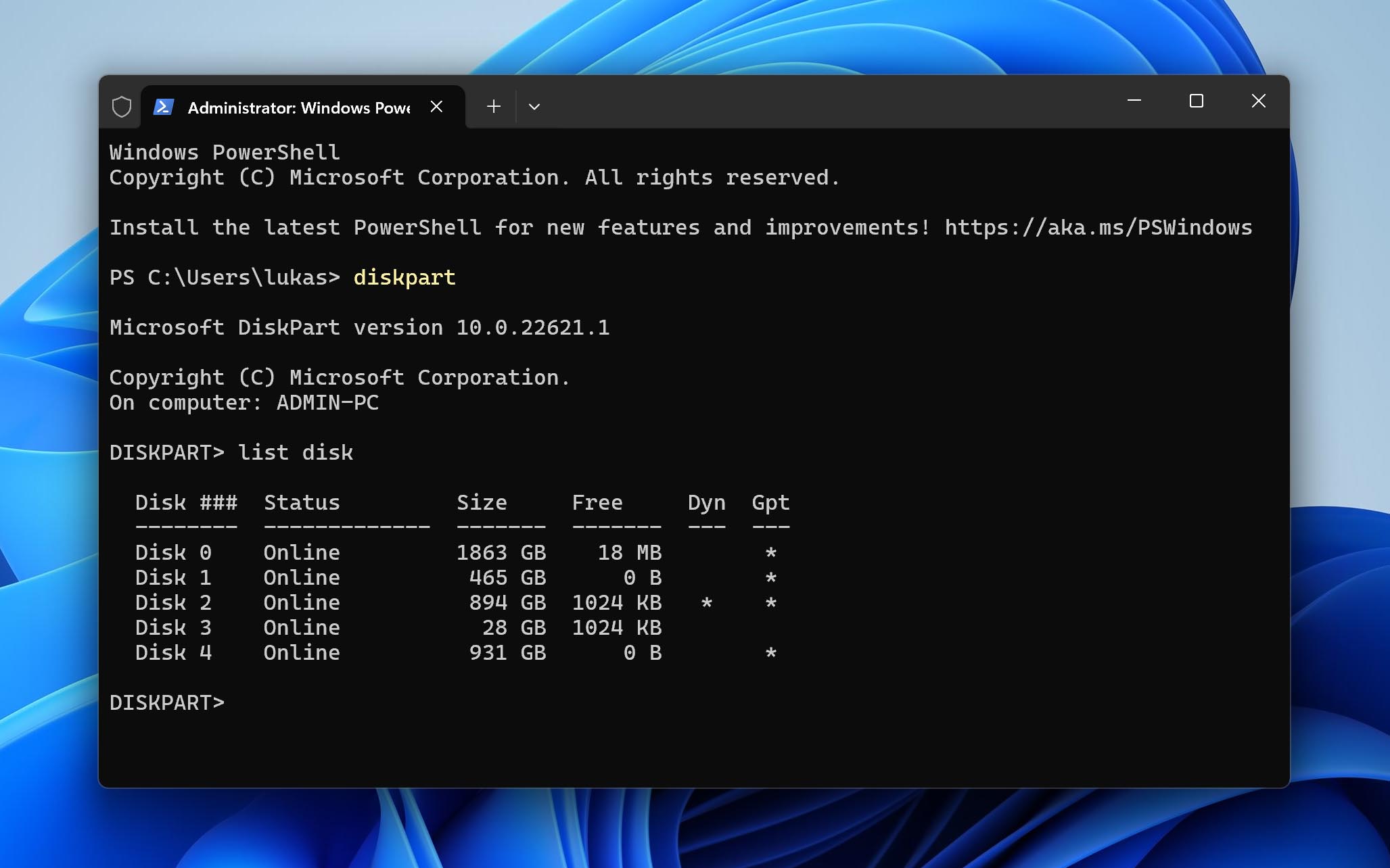Click the Online status of Disk 3
The image size is (1390, 868).
pos(302,627)
